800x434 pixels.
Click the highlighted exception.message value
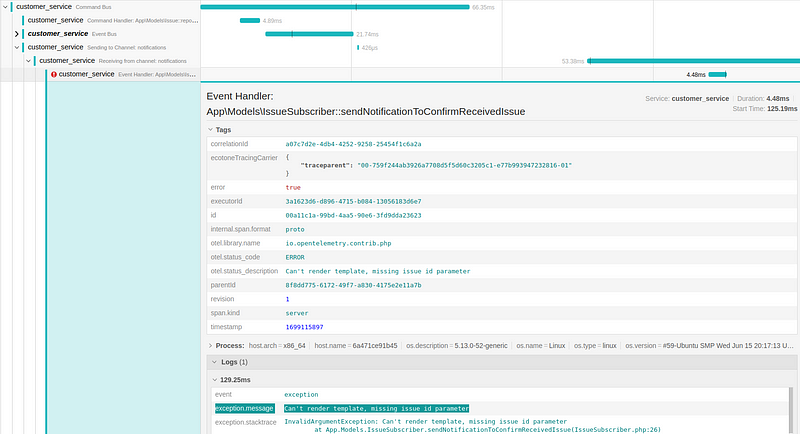[377, 409]
